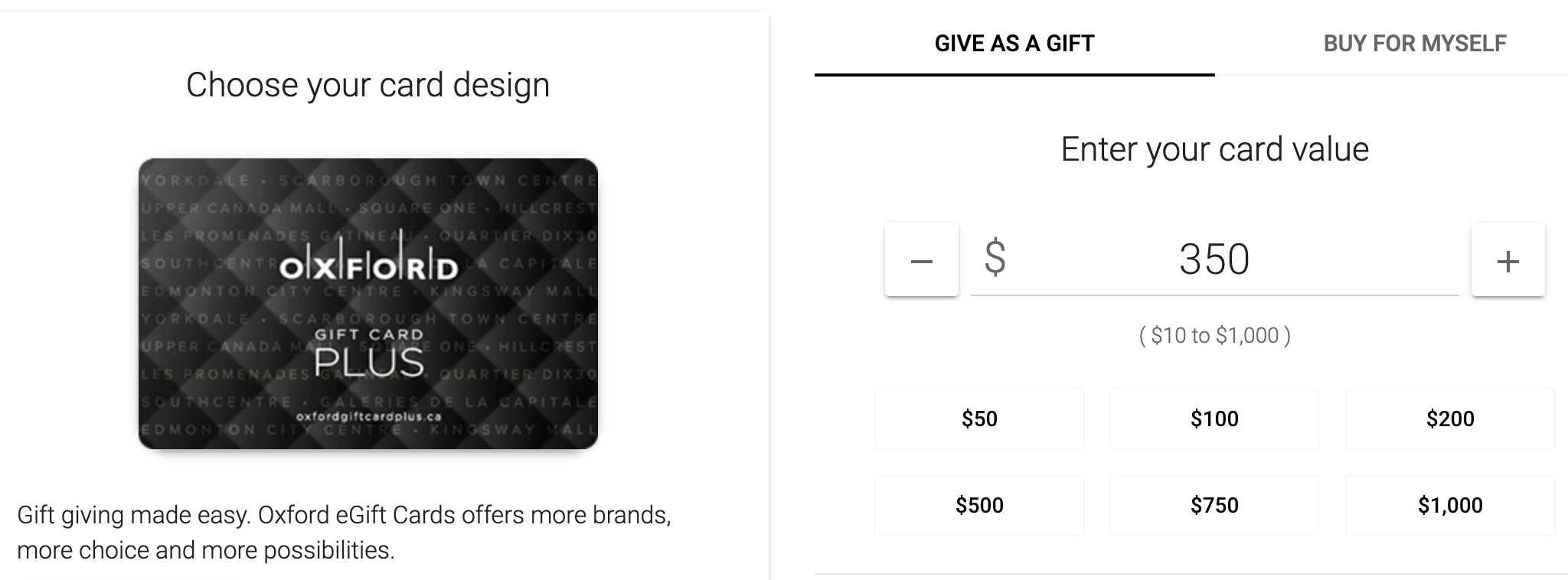
Task: Click the dollar sign beside the amount
Action: click(995, 257)
